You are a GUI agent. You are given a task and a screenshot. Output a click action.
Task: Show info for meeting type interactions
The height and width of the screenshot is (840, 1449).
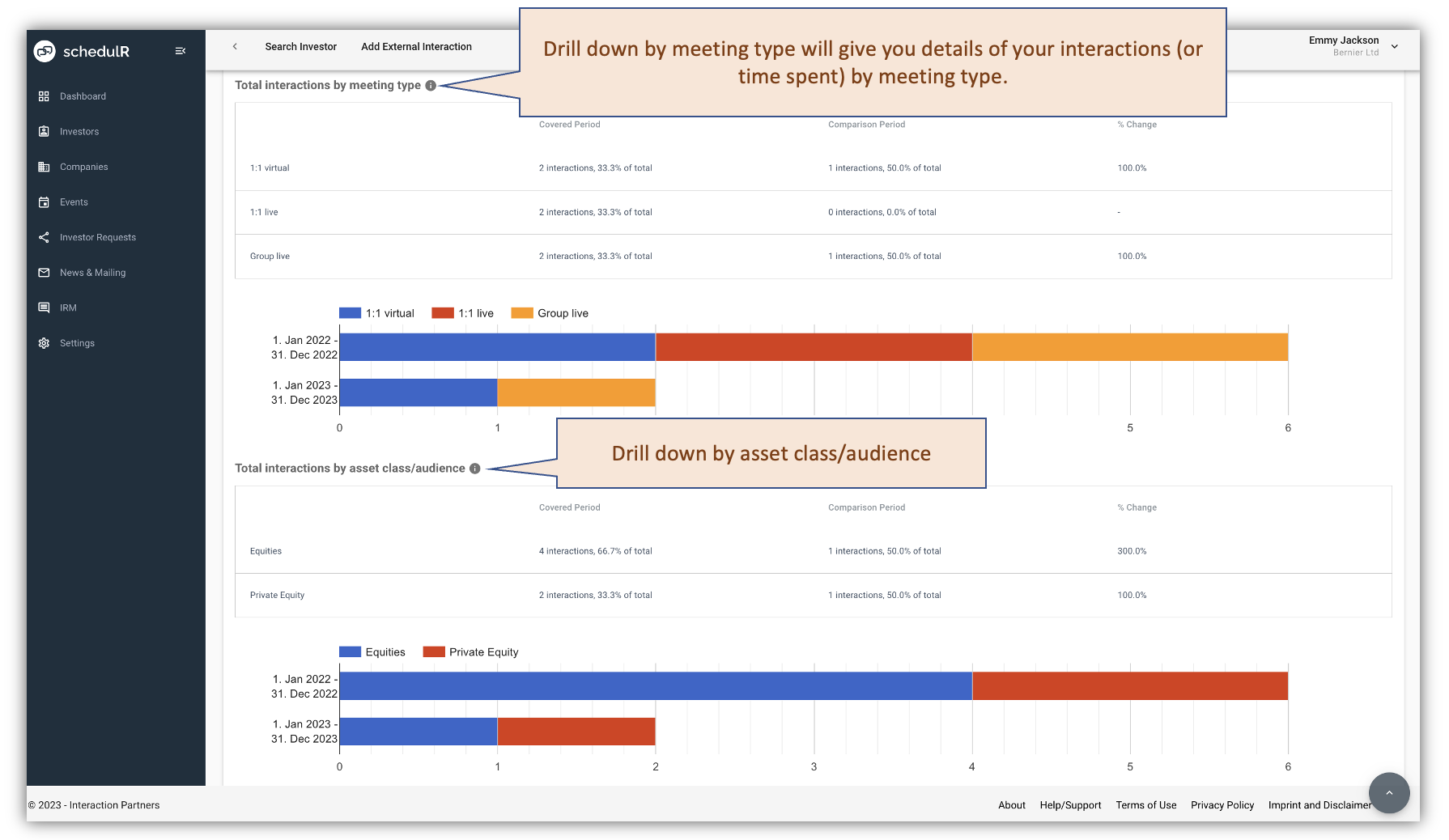pyautogui.click(x=431, y=84)
